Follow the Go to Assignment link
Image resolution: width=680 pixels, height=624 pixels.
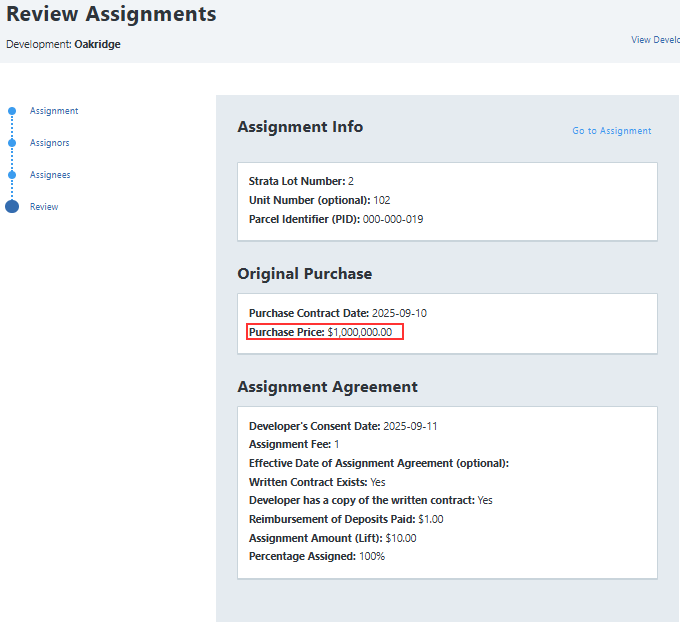pyautogui.click(x=611, y=131)
